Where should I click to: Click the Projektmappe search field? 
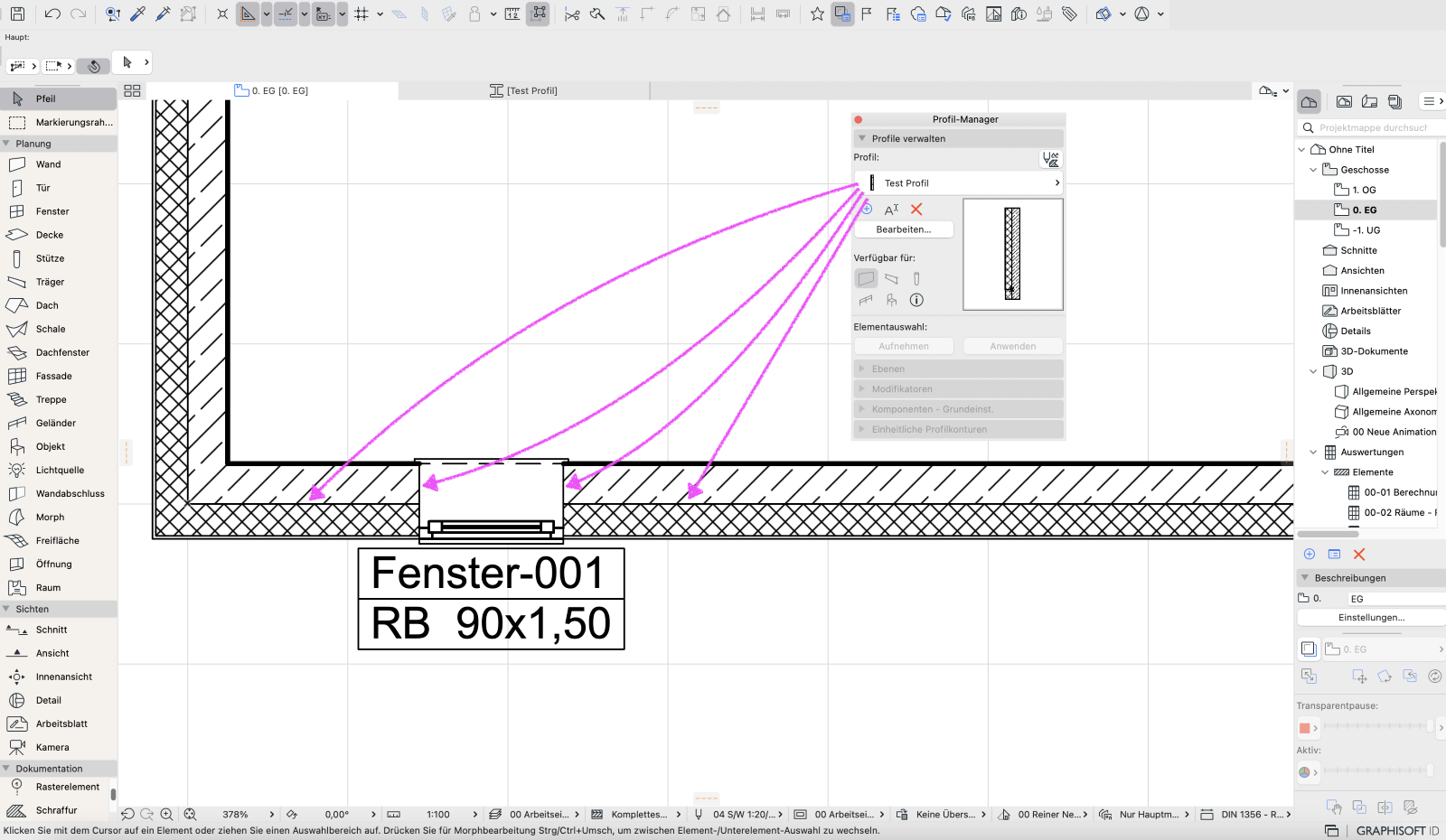pyautogui.click(x=1371, y=127)
